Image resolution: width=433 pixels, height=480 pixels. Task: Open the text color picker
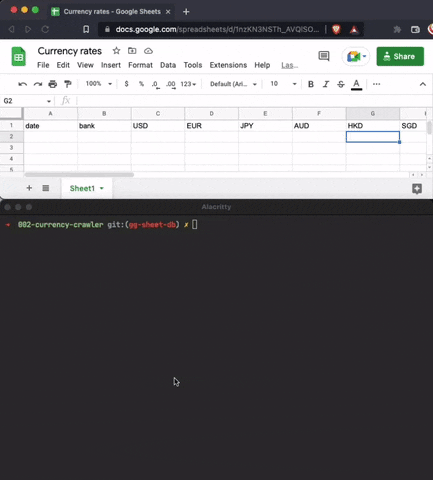click(356, 84)
